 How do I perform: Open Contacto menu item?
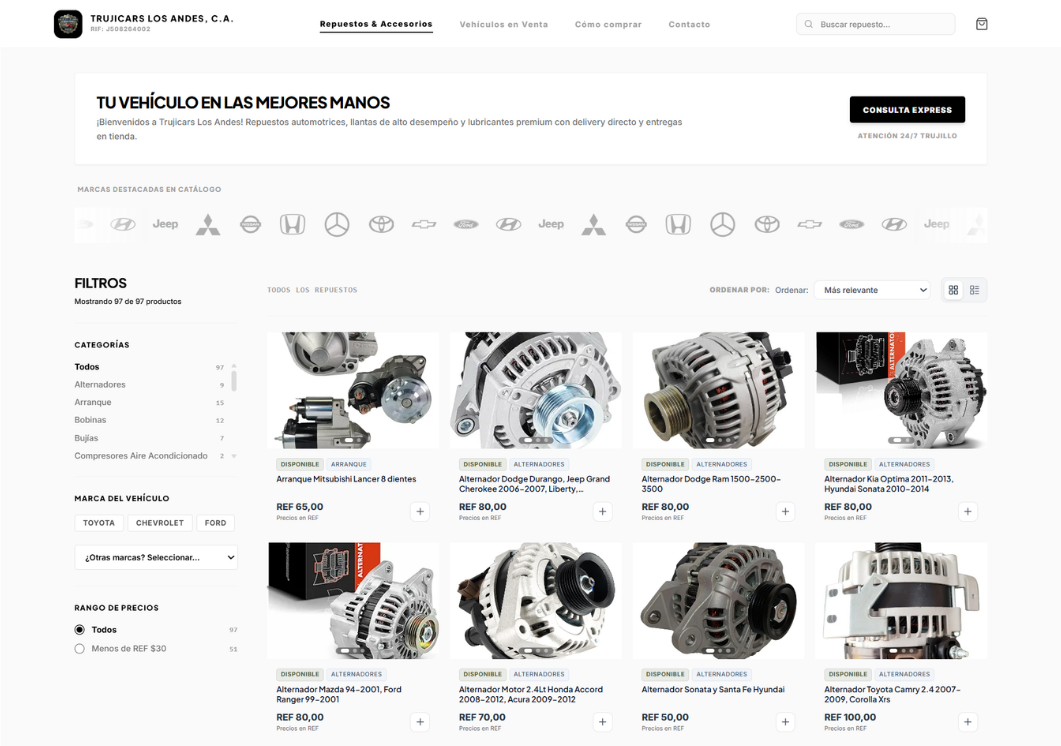pyautogui.click(x=689, y=24)
